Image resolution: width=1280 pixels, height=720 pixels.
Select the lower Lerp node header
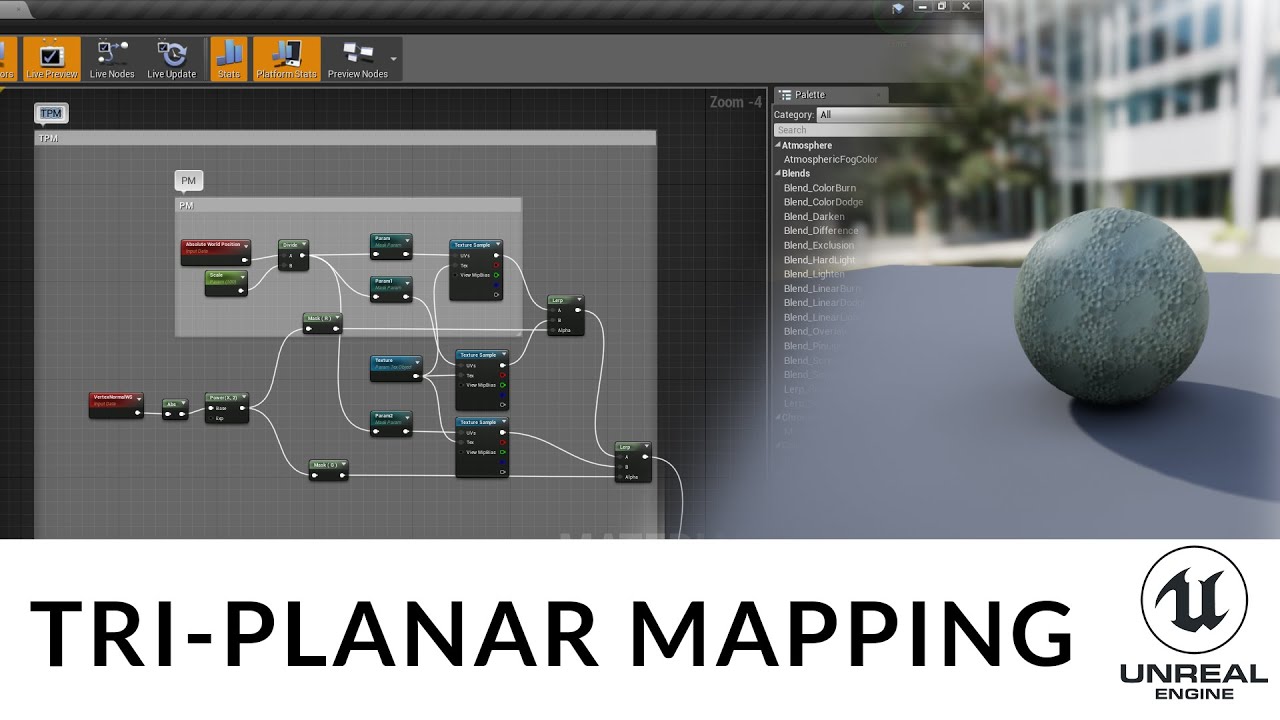coord(633,447)
